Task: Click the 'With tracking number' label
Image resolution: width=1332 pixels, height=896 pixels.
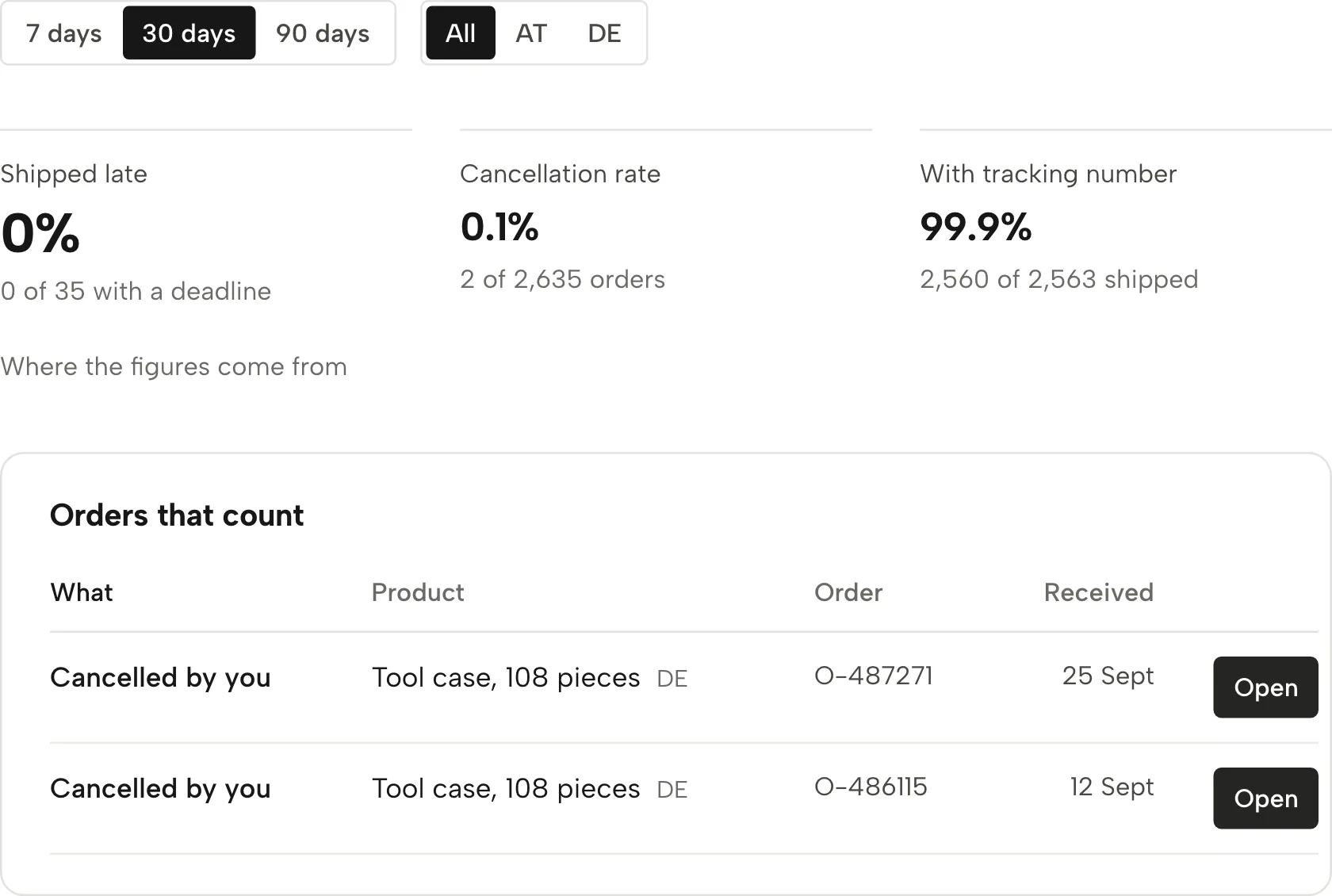Action: (x=1048, y=174)
